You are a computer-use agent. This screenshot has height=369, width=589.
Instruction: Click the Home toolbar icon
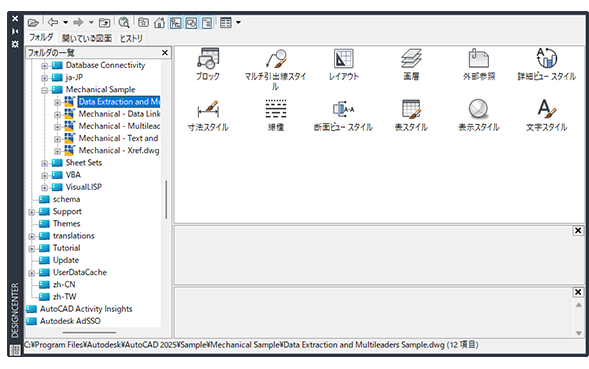(159, 23)
